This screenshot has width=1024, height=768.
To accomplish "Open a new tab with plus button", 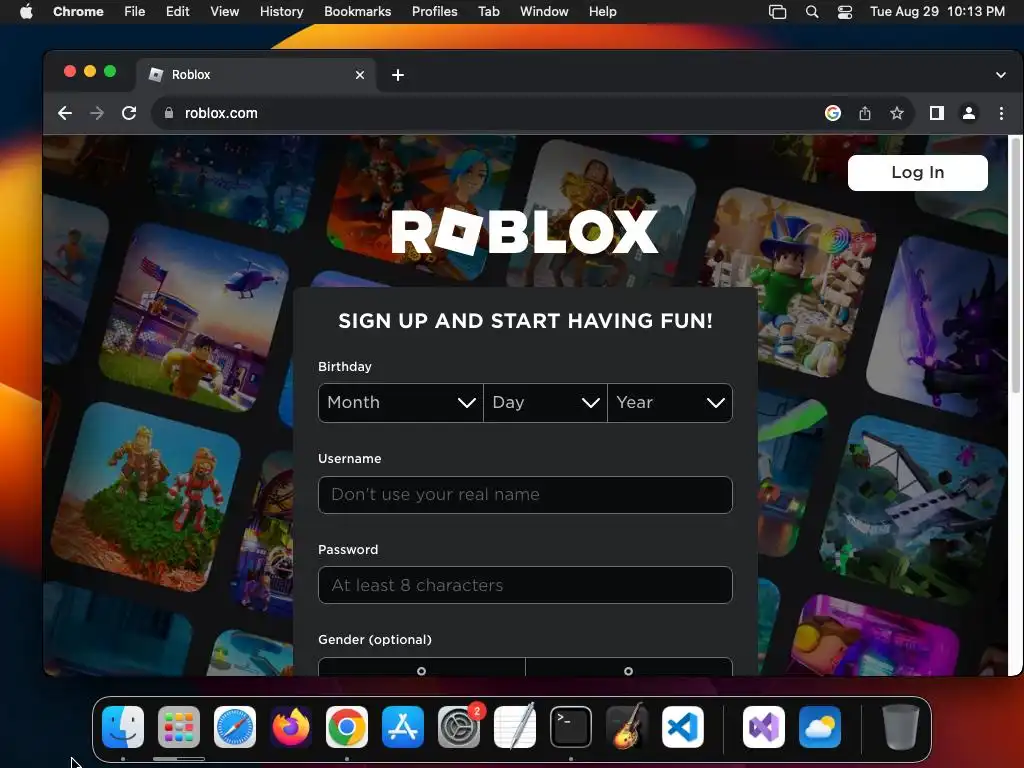I will 398,75.
